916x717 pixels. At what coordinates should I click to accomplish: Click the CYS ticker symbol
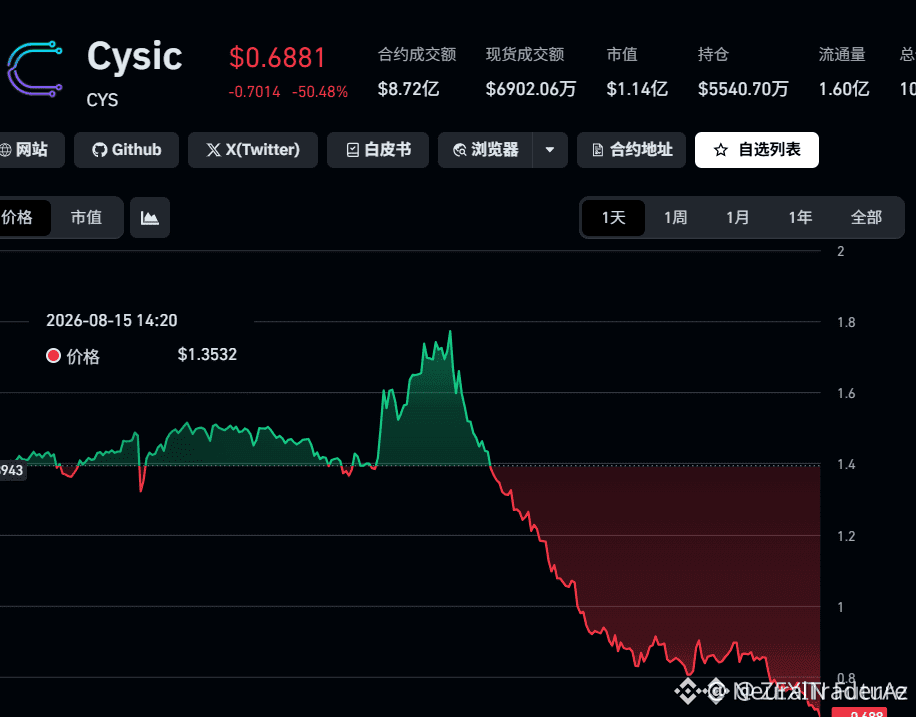point(102,101)
